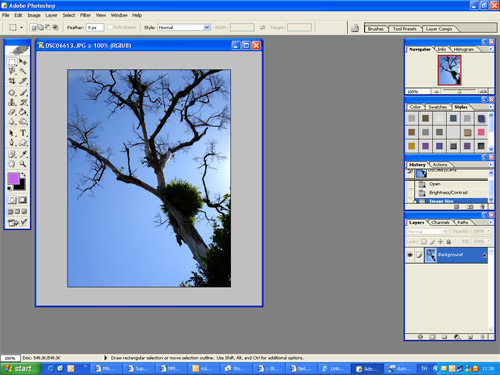500x375 pixels.
Task: Select the Type tool
Action: [23, 133]
